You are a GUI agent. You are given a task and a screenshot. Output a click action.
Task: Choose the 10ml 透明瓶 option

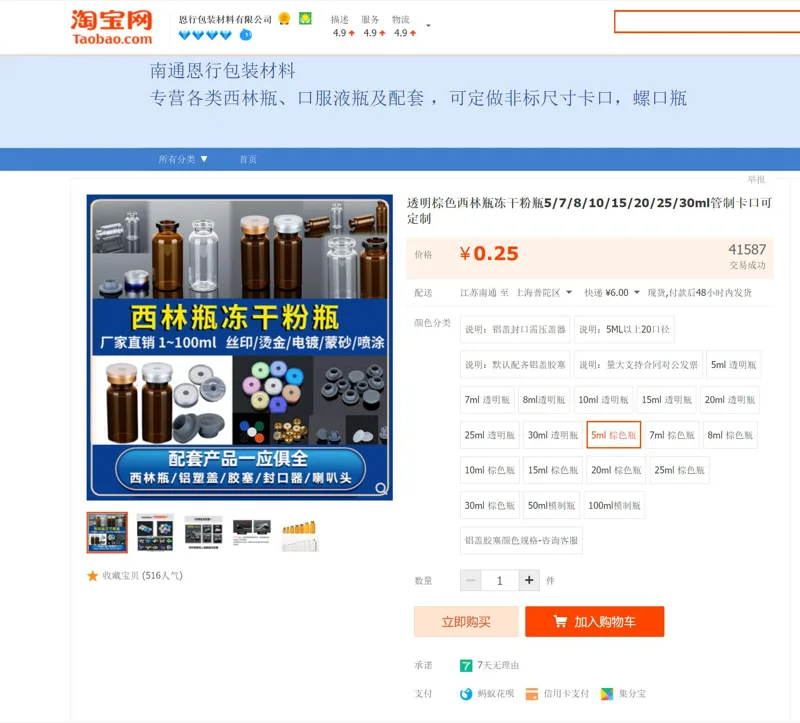[x=603, y=400]
